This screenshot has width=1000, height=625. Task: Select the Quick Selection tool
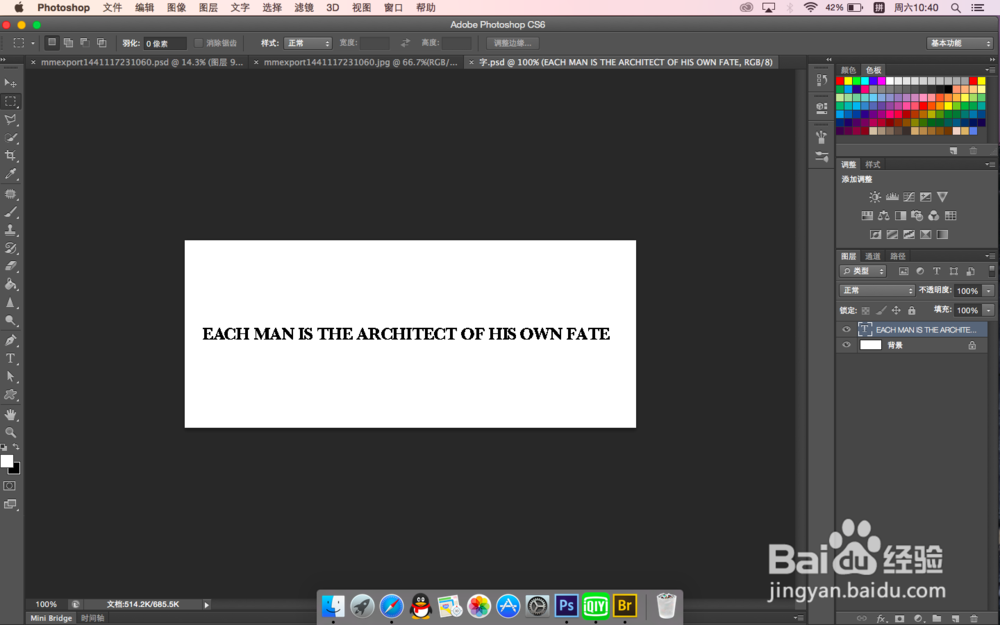tap(11, 138)
